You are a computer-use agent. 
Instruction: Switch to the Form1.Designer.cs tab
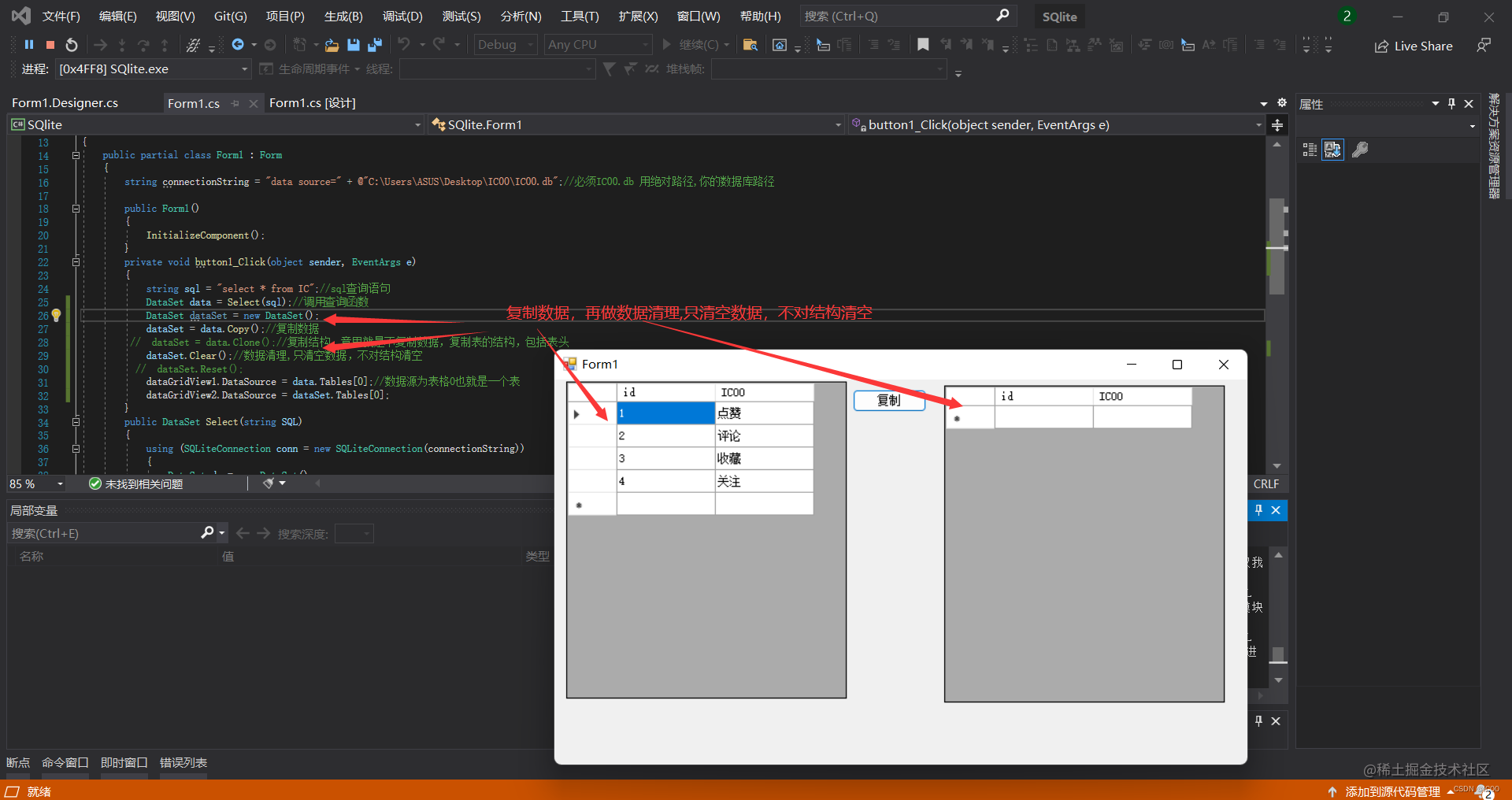(x=65, y=102)
